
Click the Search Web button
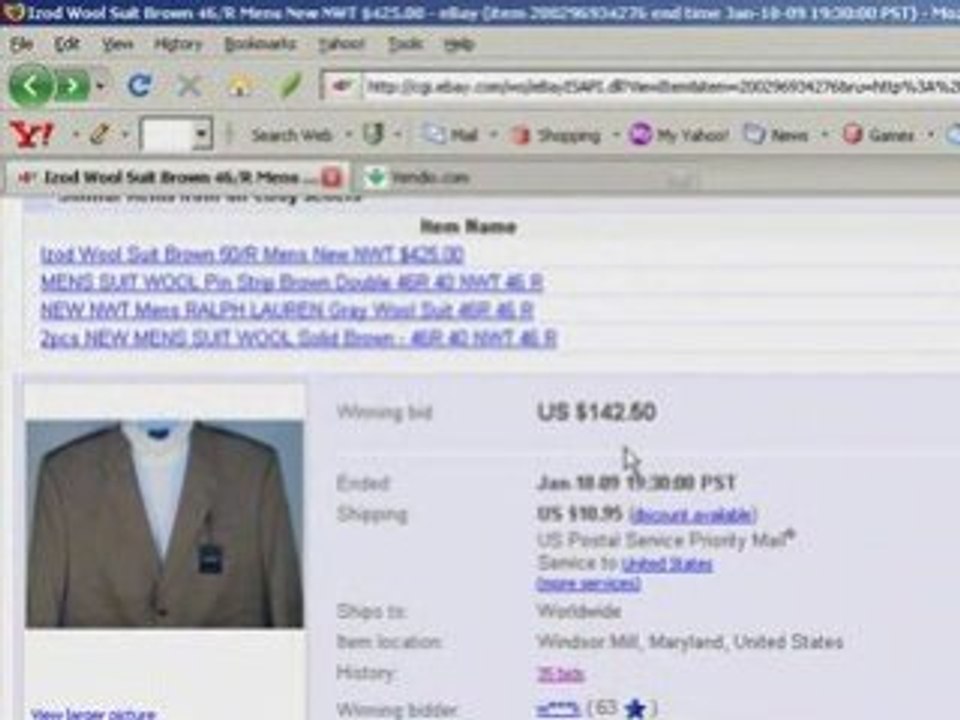tap(291, 135)
